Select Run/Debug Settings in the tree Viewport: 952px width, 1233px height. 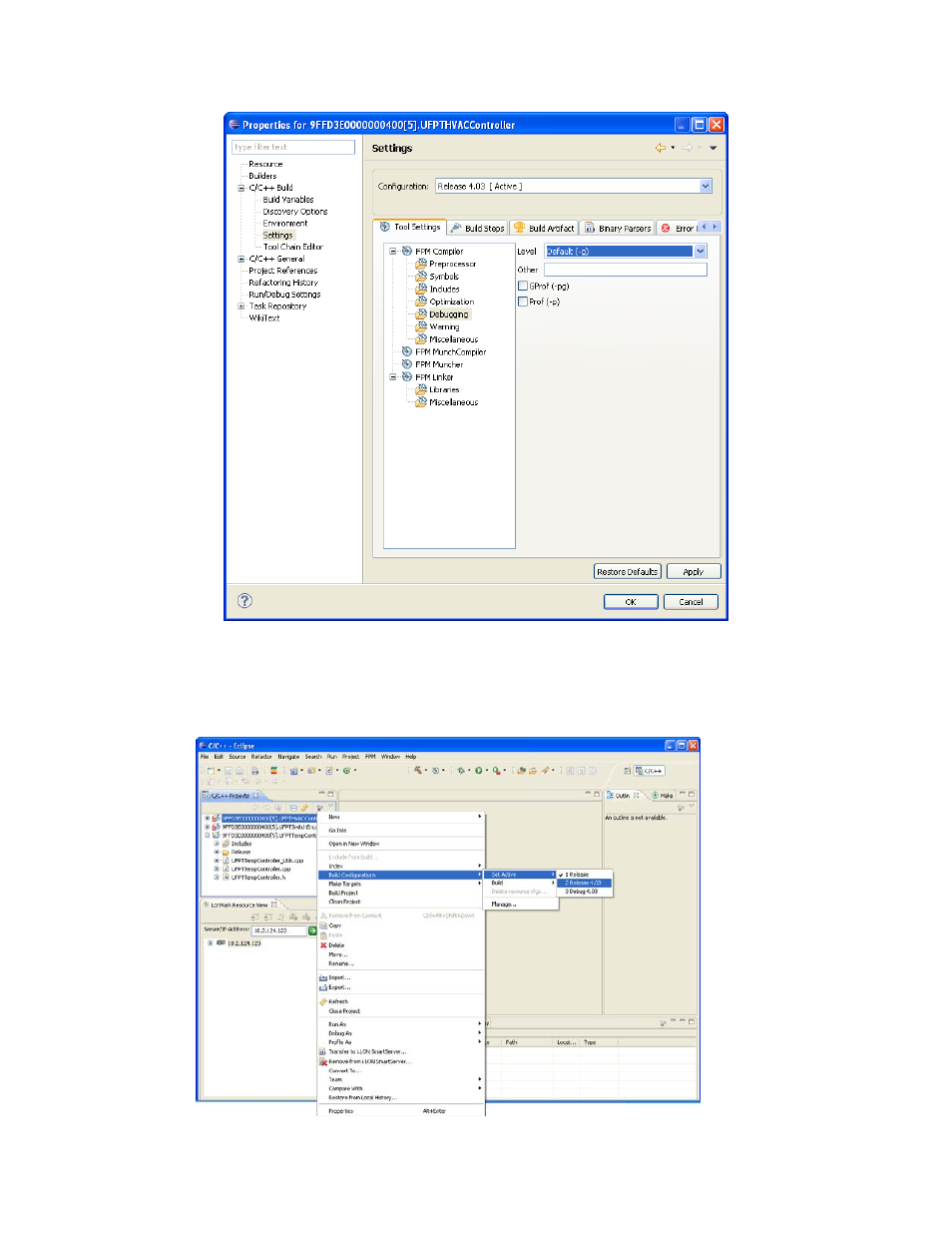[x=284, y=295]
